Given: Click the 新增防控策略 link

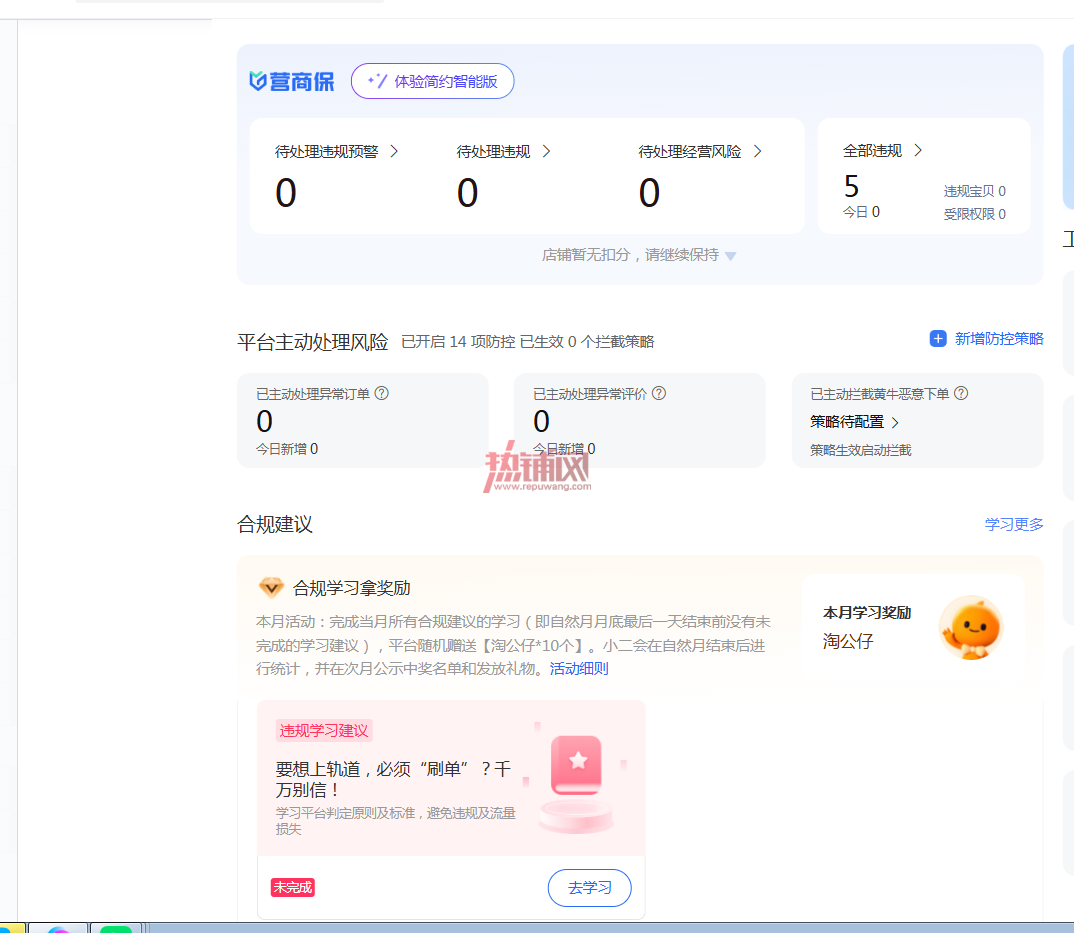Looking at the screenshot, I should [x=999, y=338].
